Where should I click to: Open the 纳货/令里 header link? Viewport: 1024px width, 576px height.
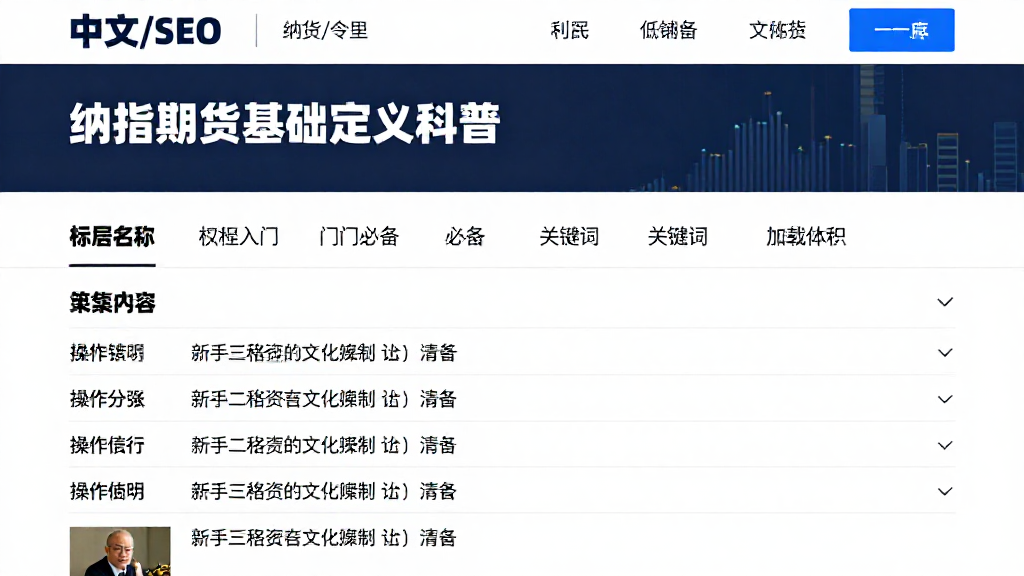(325, 30)
